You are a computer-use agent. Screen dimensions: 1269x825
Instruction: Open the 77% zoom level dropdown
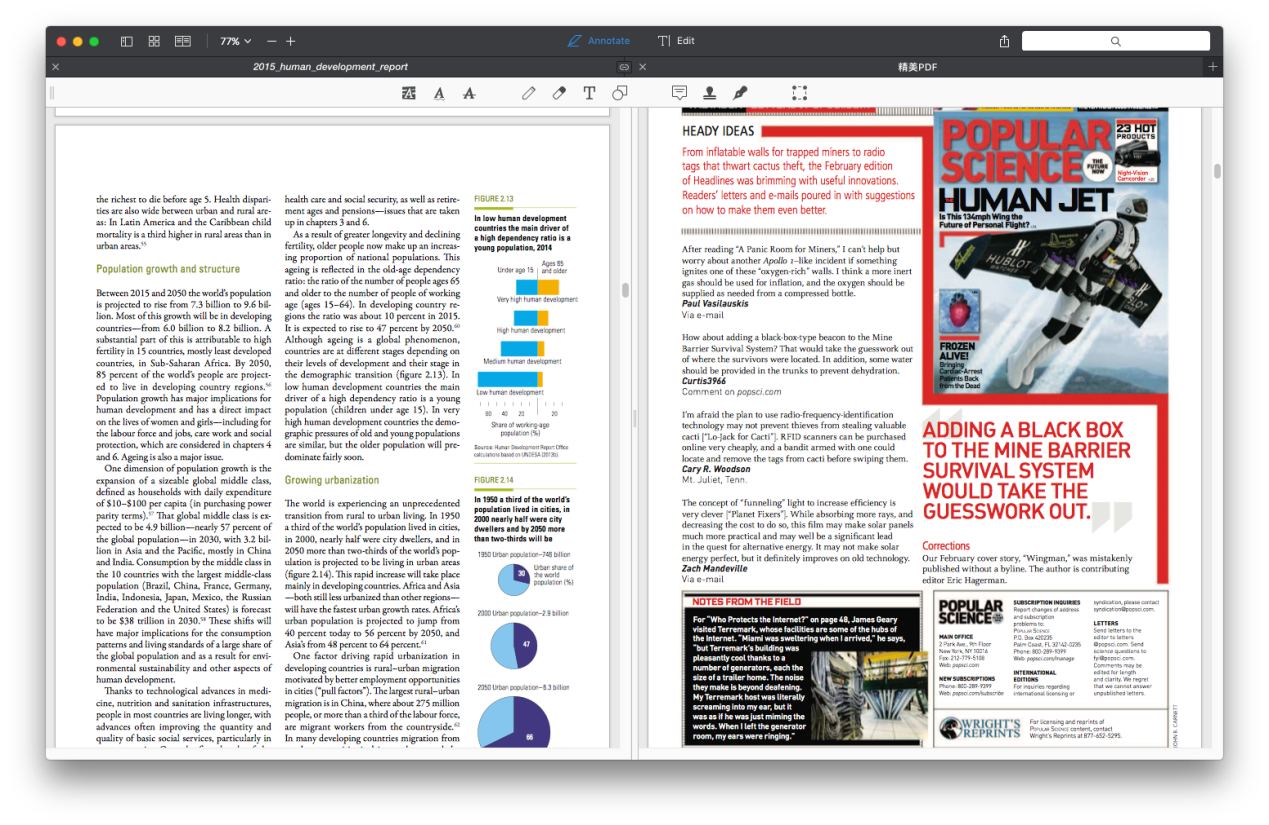pyautogui.click(x=235, y=41)
